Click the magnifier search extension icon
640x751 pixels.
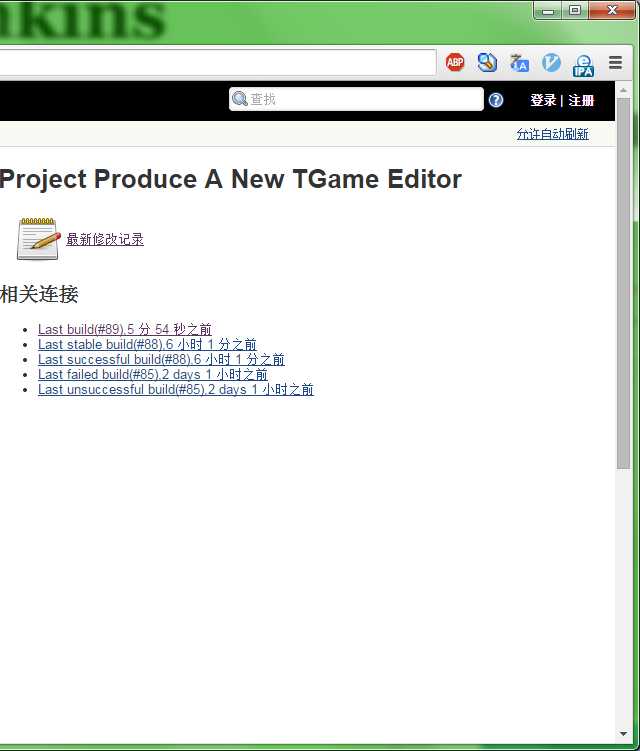pos(487,62)
